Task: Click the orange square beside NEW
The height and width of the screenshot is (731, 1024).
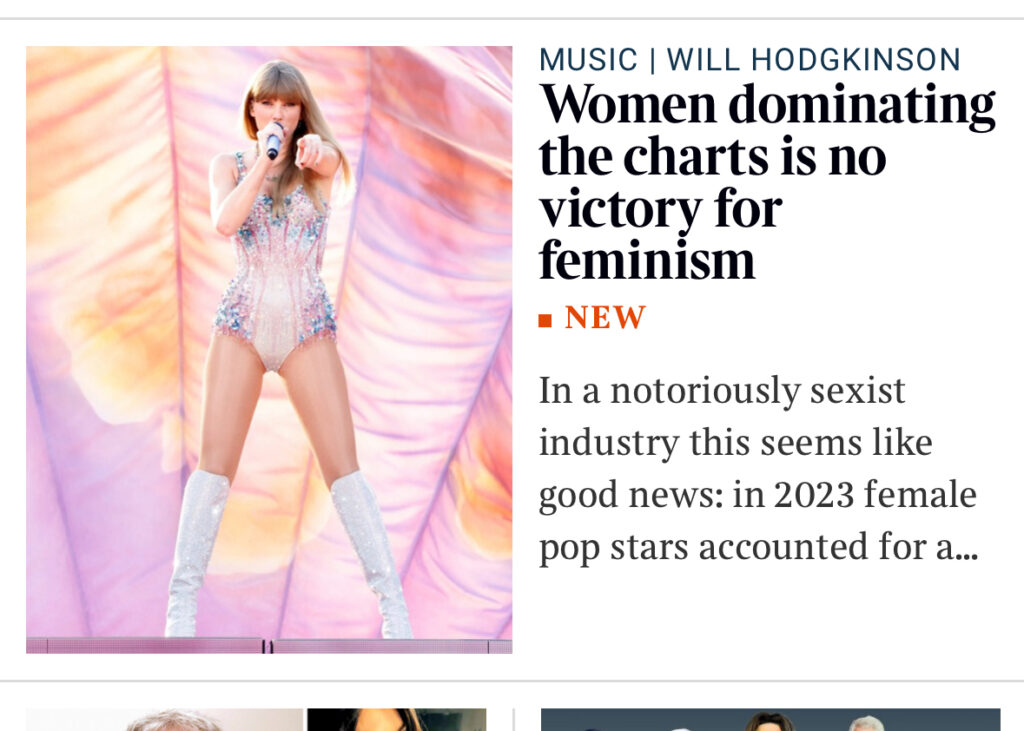Action: (x=545, y=320)
